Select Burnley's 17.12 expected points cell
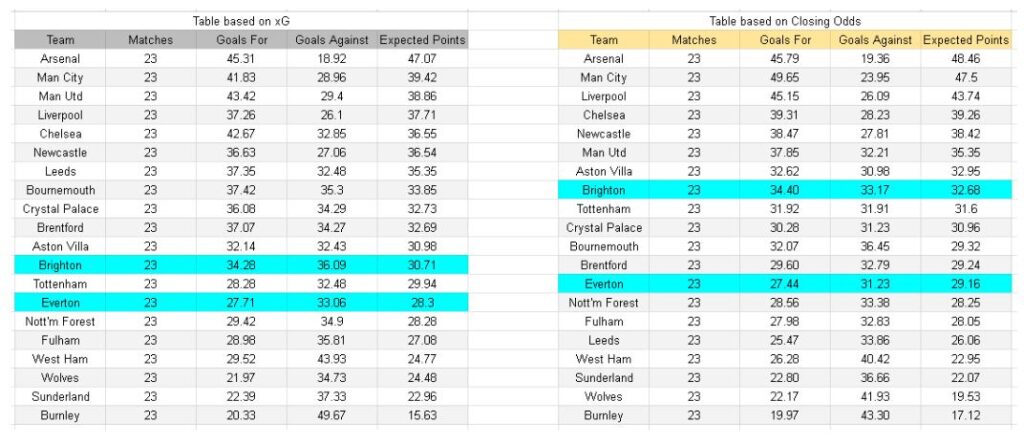 pos(965,415)
